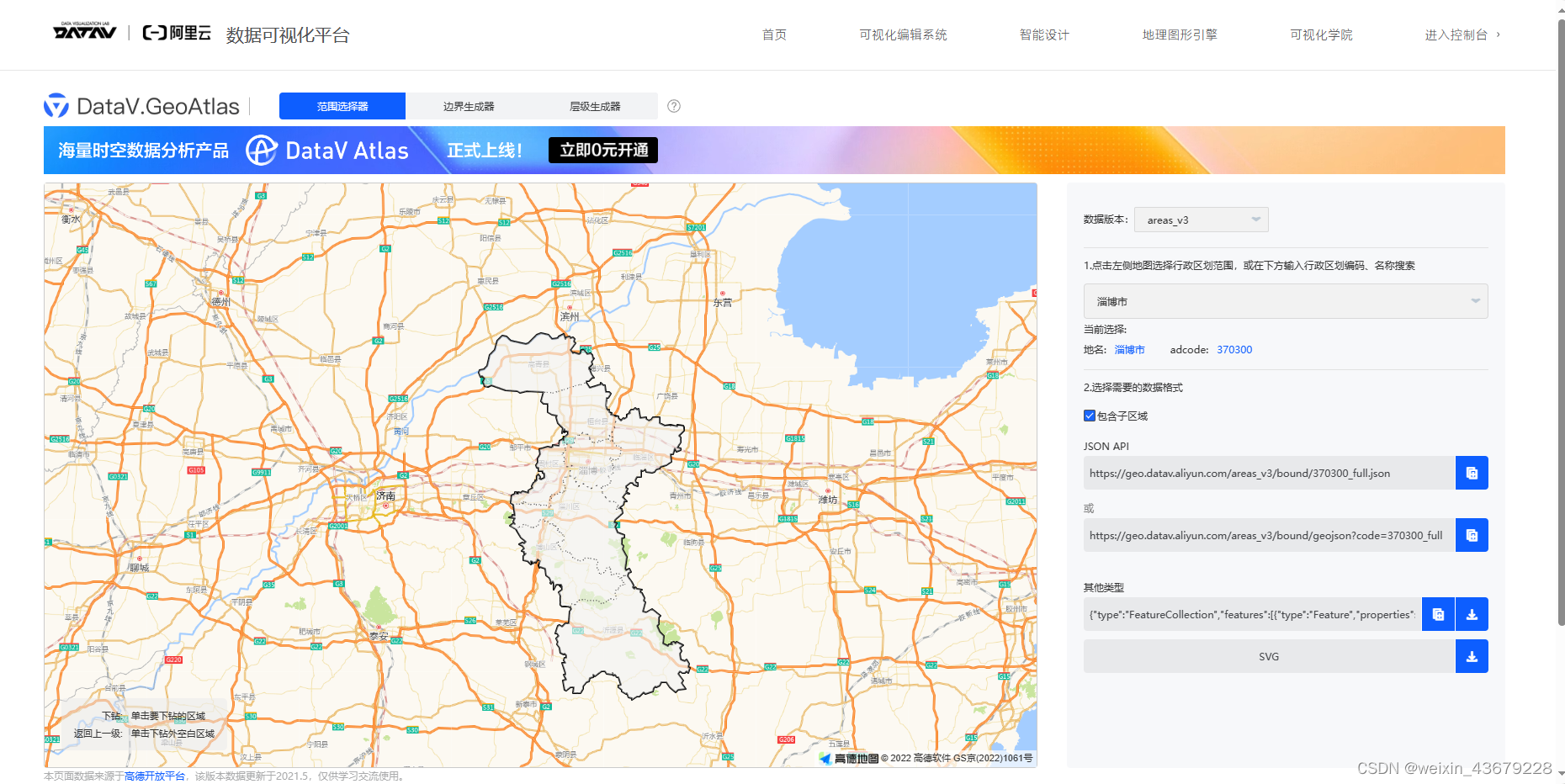Screen dimensions: 1565x784
Task: Click the 潍坊 city label on map
Action: (828, 499)
